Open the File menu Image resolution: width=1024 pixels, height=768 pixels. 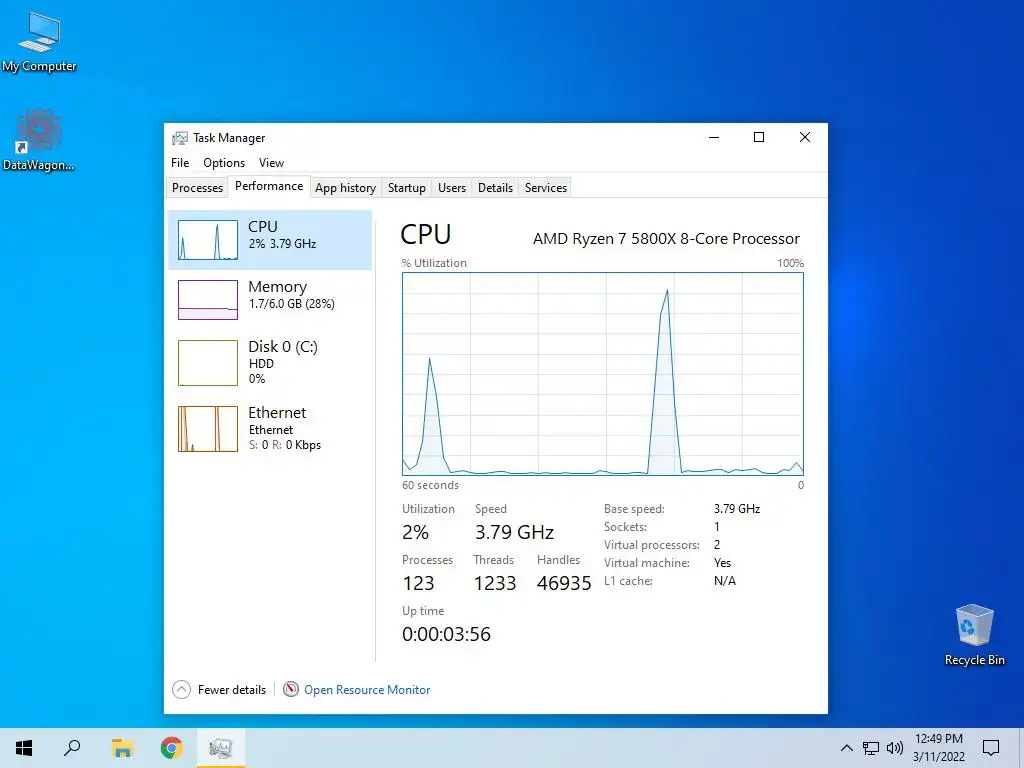[180, 163]
